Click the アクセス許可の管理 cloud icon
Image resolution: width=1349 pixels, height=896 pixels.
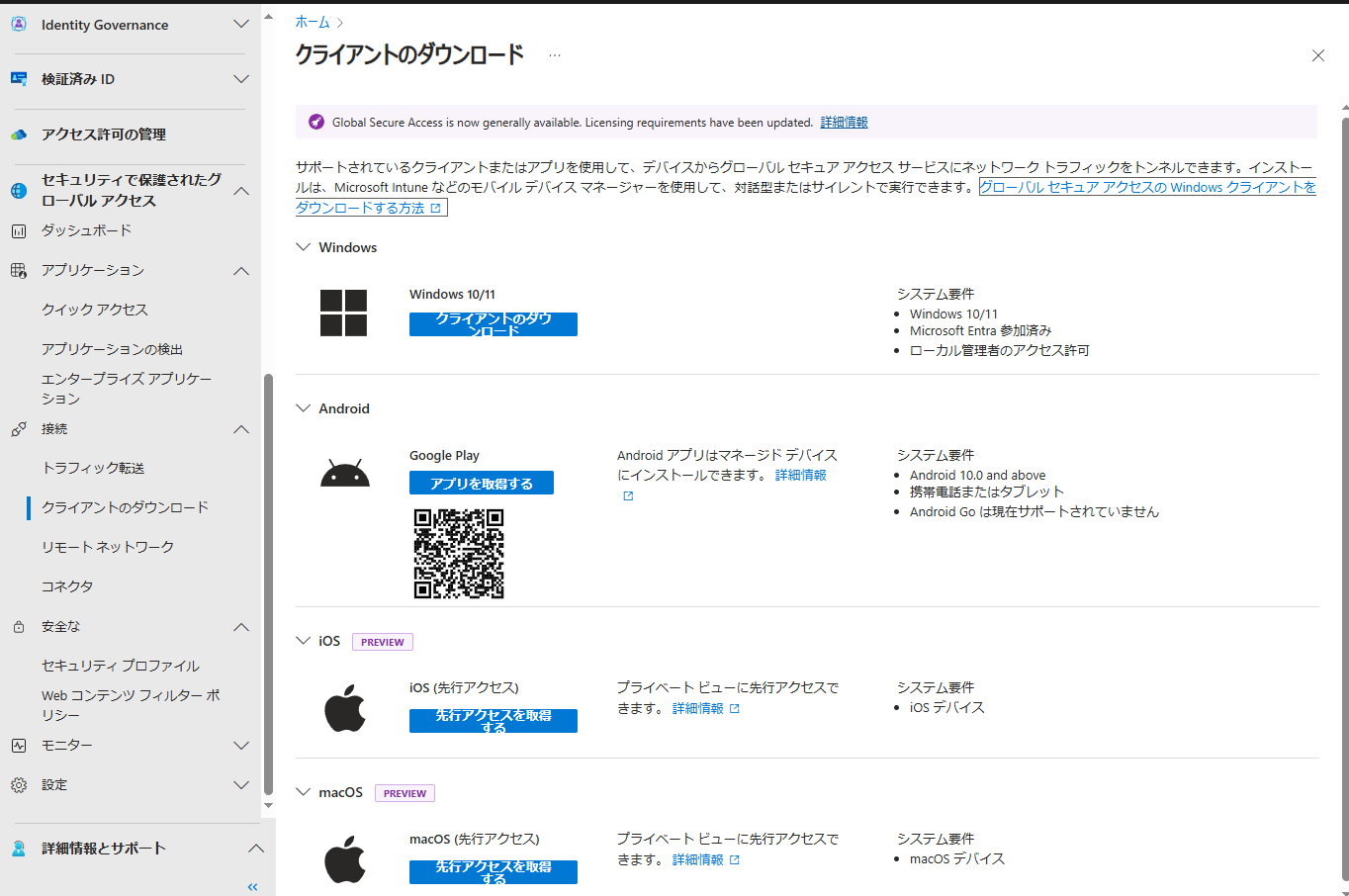[x=19, y=134]
